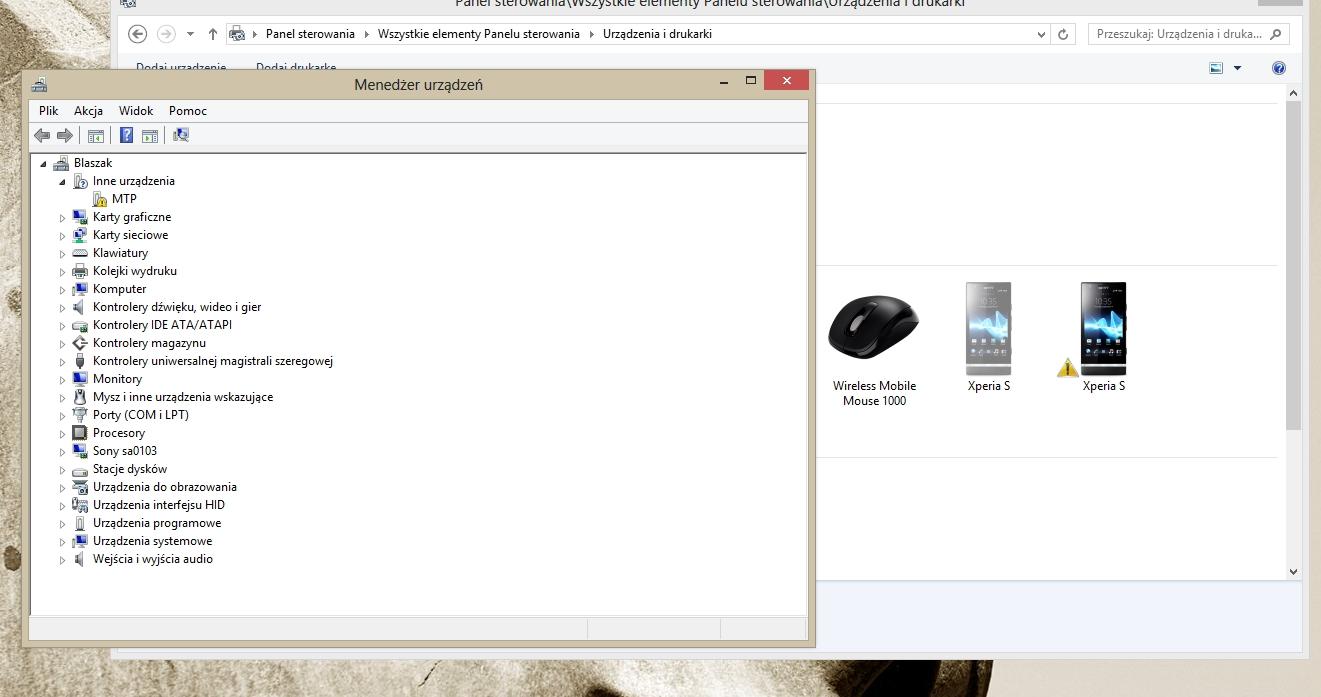Expand the Klawiatury node
Image resolution: width=1321 pixels, height=697 pixels.
[62, 254]
